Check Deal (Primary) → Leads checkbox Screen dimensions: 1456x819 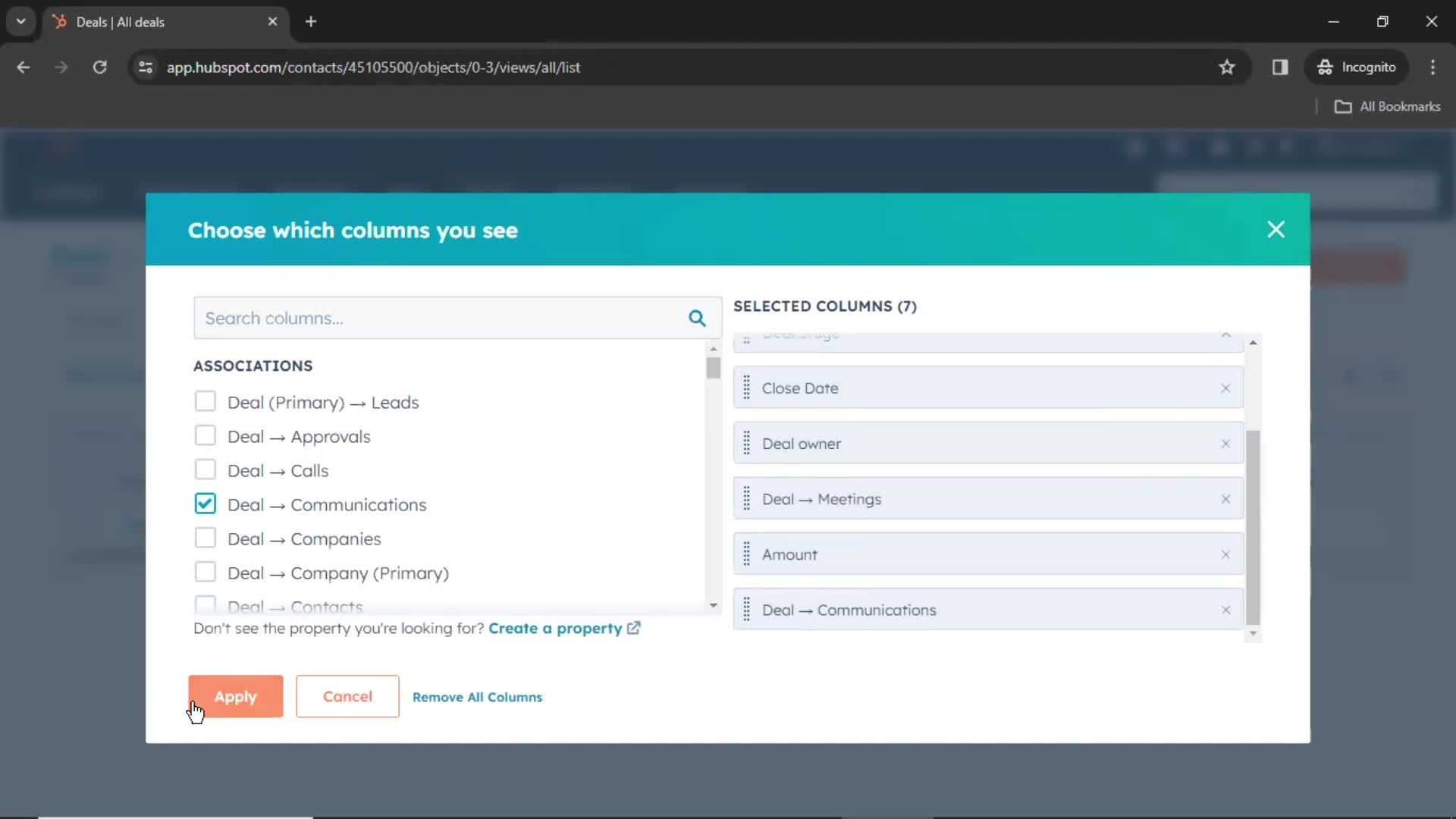[x=205, y=401]
